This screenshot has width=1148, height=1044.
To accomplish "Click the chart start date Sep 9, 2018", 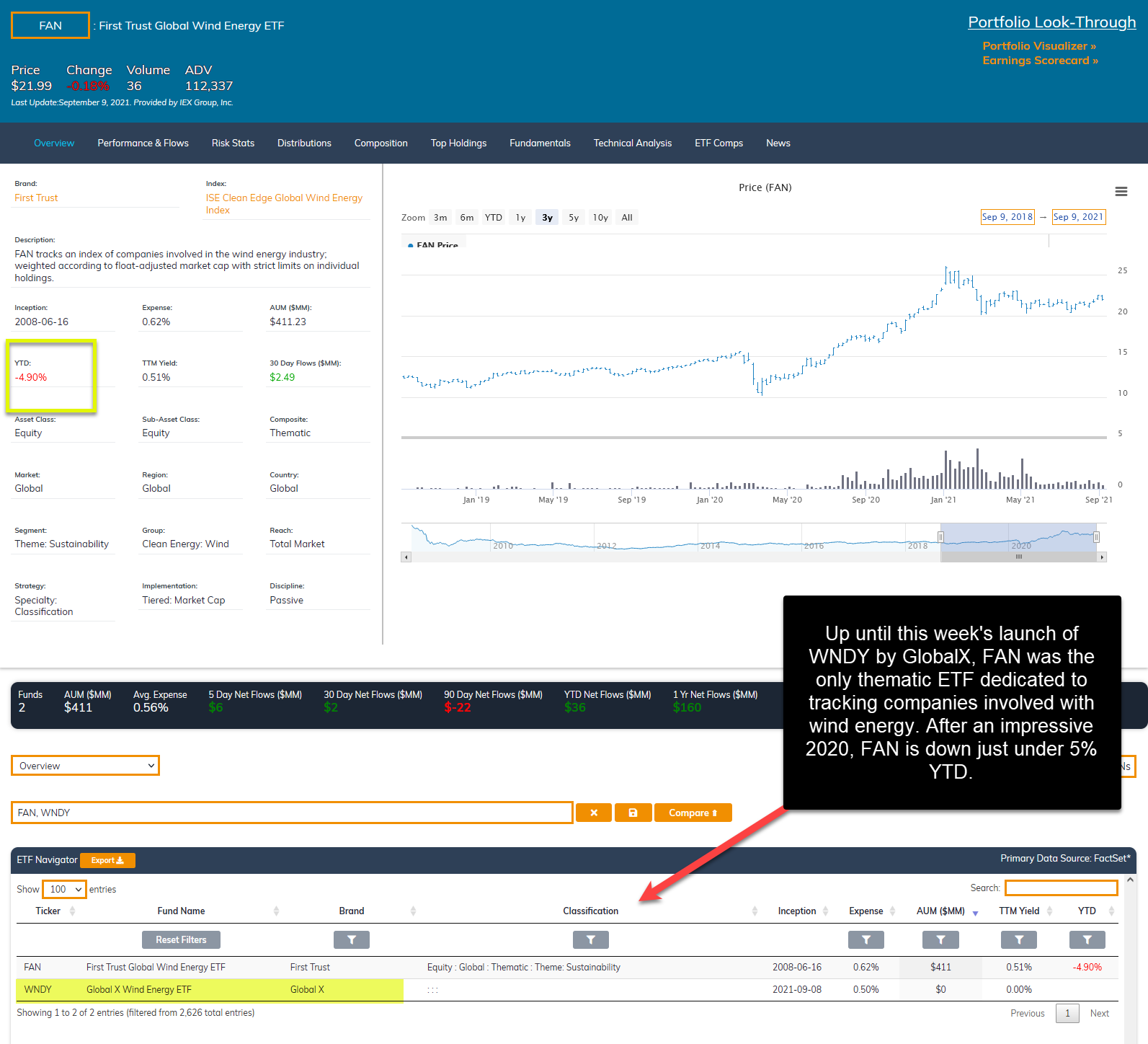I will (x=1007, y=217).
